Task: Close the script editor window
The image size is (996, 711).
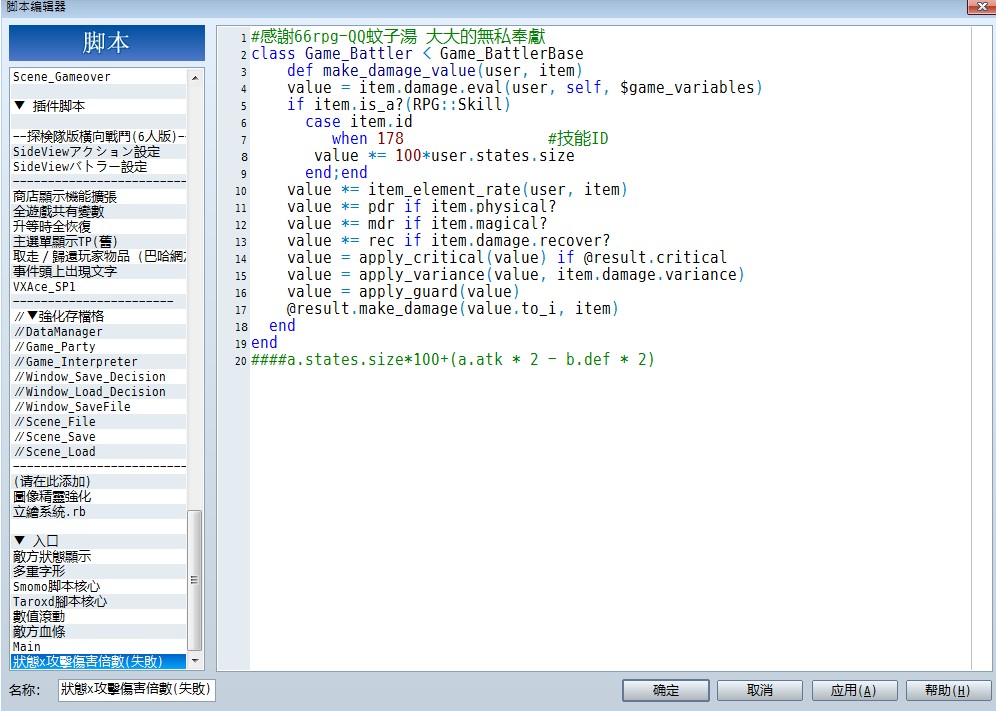Action: 982,6
